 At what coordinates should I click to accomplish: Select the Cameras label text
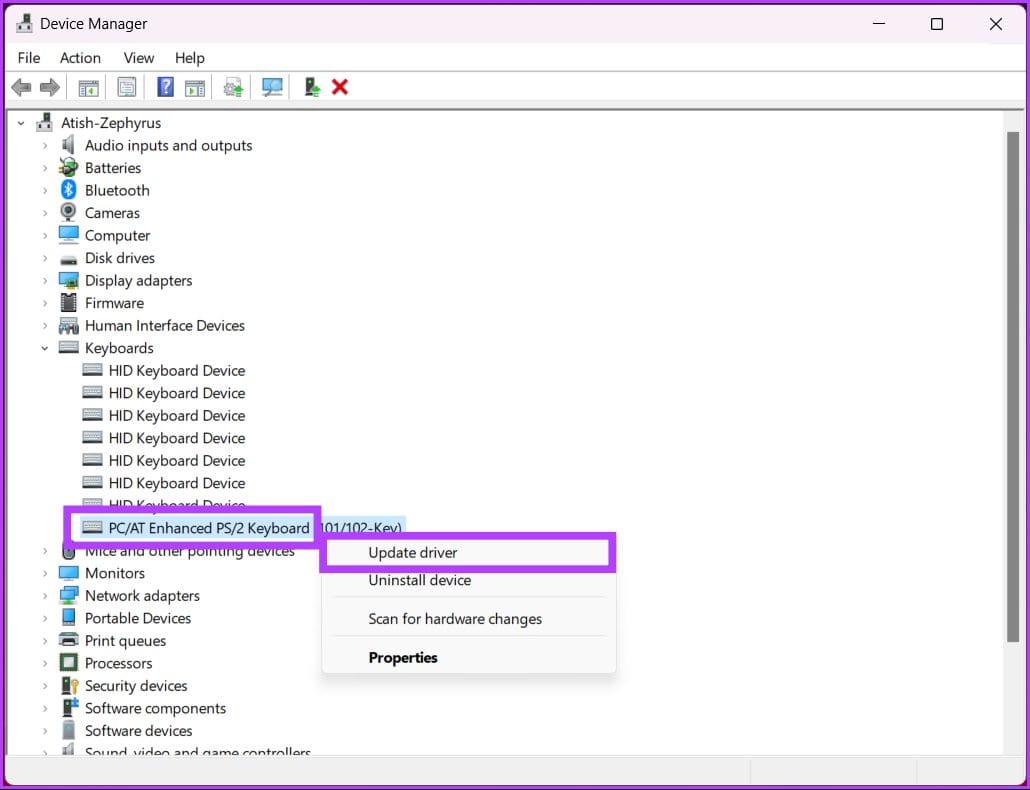[112, 213]
